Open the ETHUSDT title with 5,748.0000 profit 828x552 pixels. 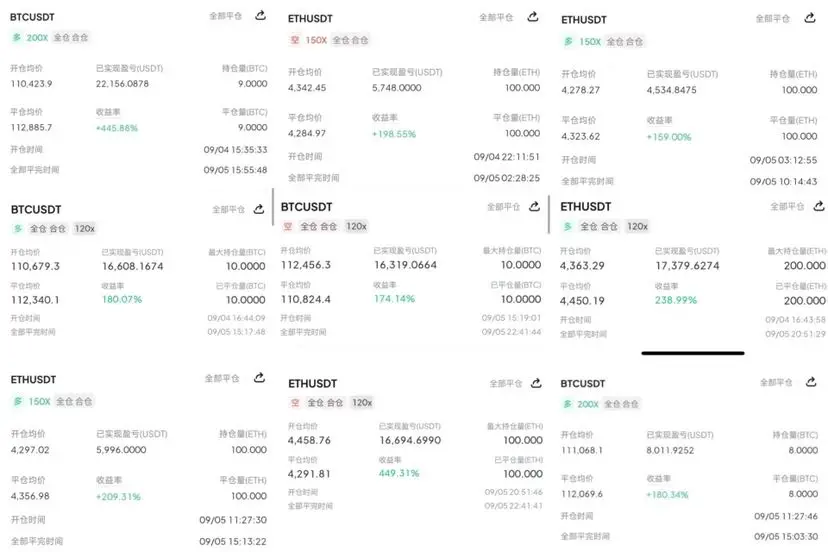[310, 18]
